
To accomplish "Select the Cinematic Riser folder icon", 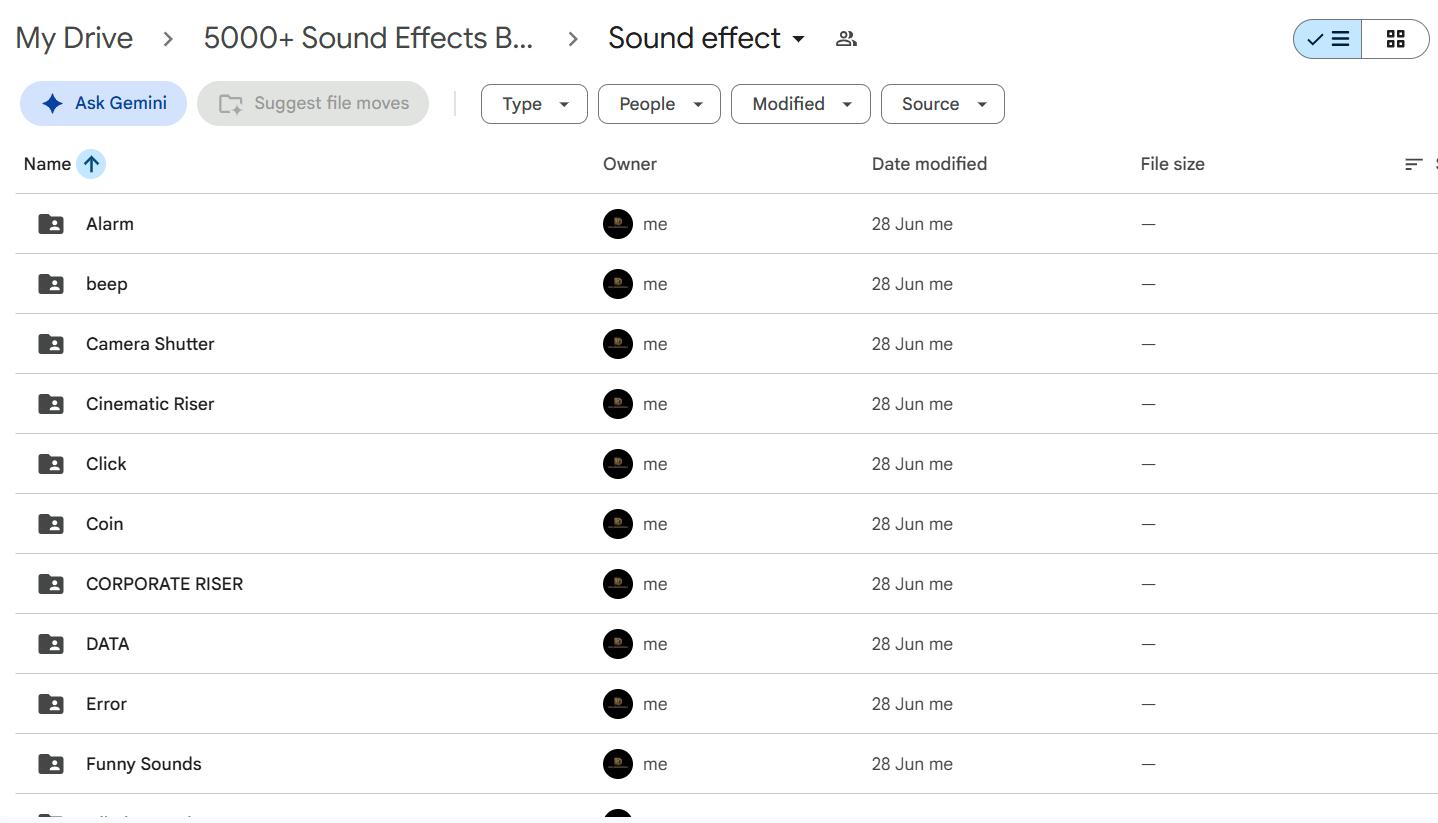I will [x=51, y=404].
